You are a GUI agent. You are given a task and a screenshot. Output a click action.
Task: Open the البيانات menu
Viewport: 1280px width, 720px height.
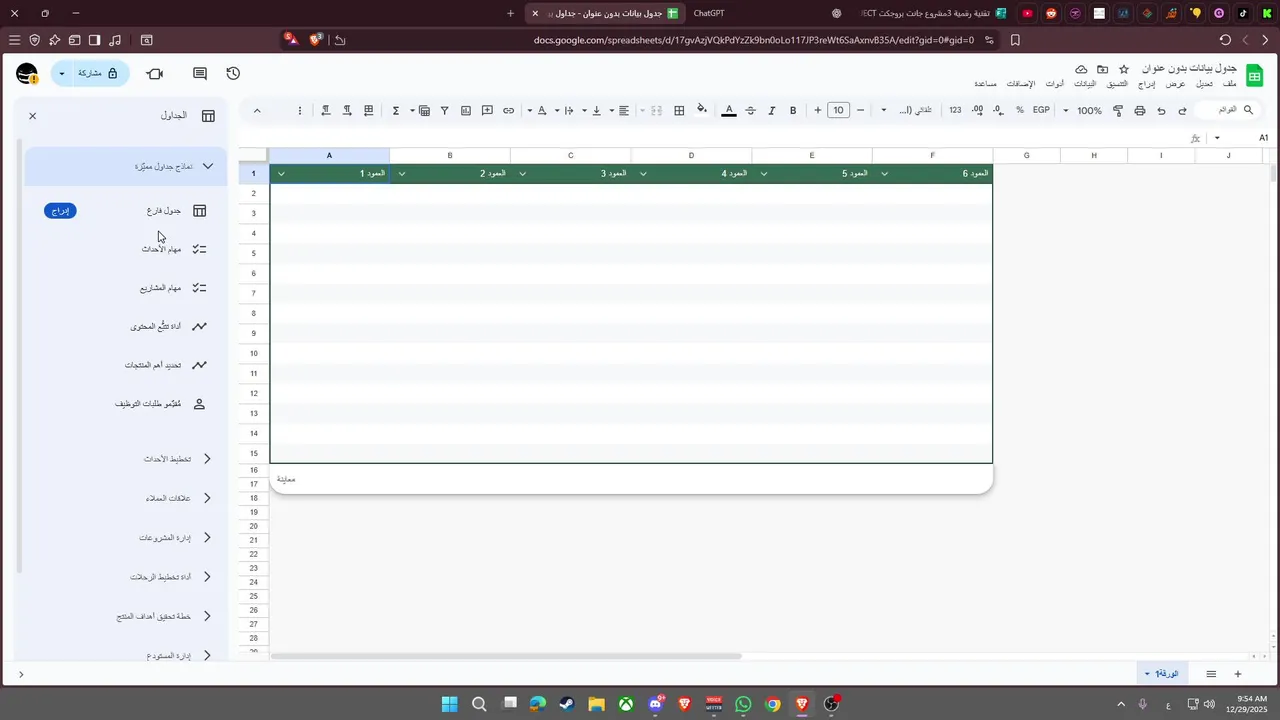coord(1083,84)
